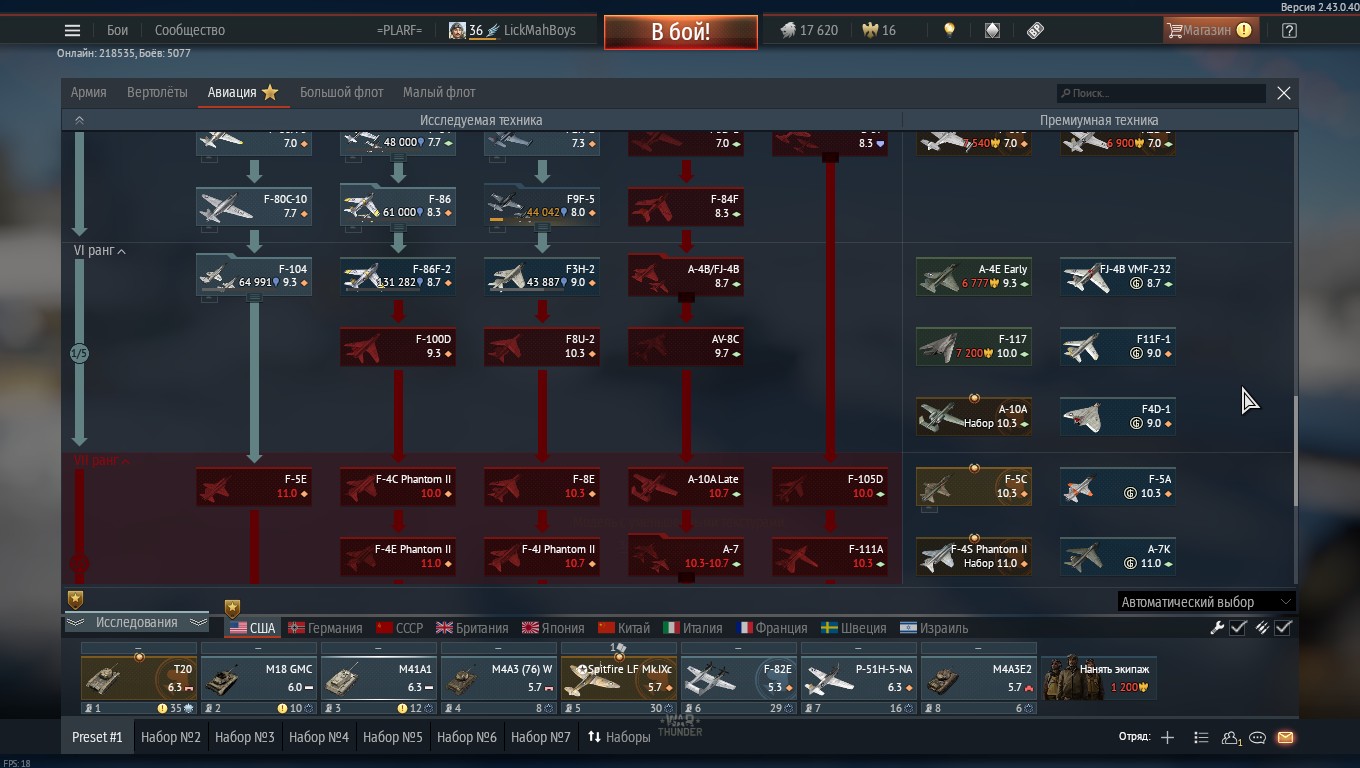Open the contacts friends icon
Image resolution: width=1360 pixels, height=768 pixels.
[x=1231, y=737]
